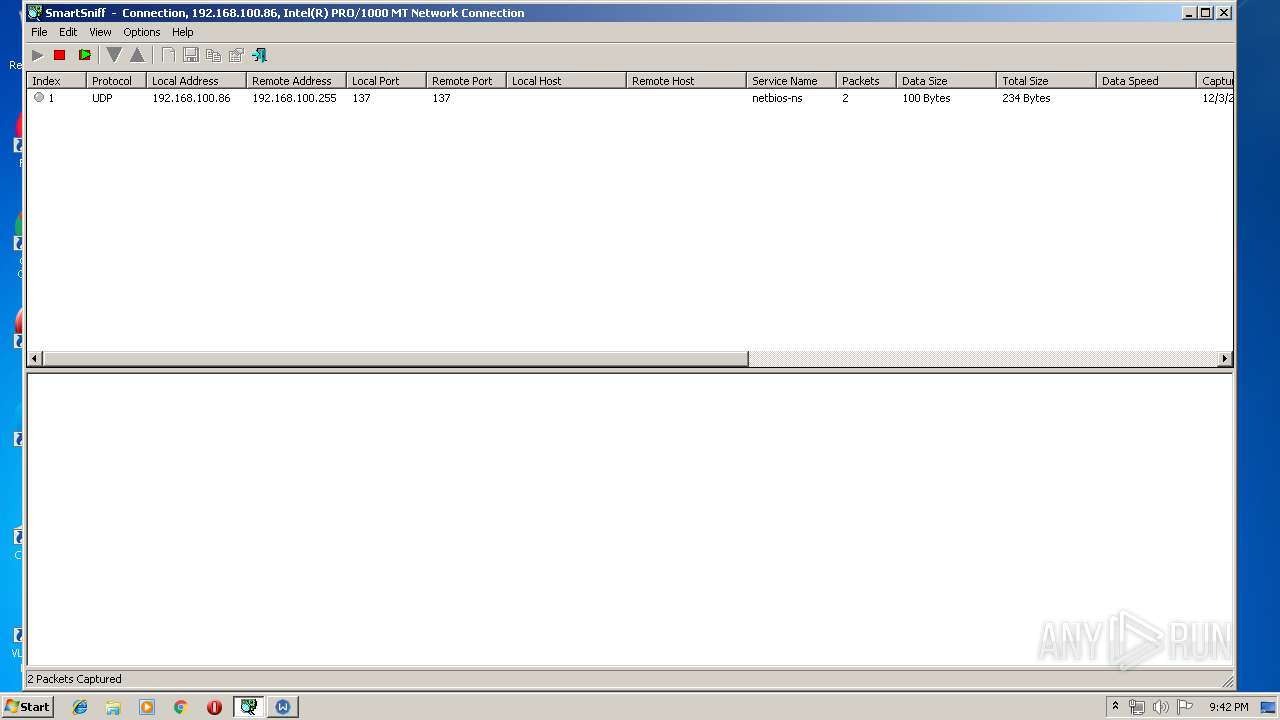Image resolution: width=1280 pixels, height=720 pixels.
Task: Select connection row with index 1
Action: tap(630, 98)
